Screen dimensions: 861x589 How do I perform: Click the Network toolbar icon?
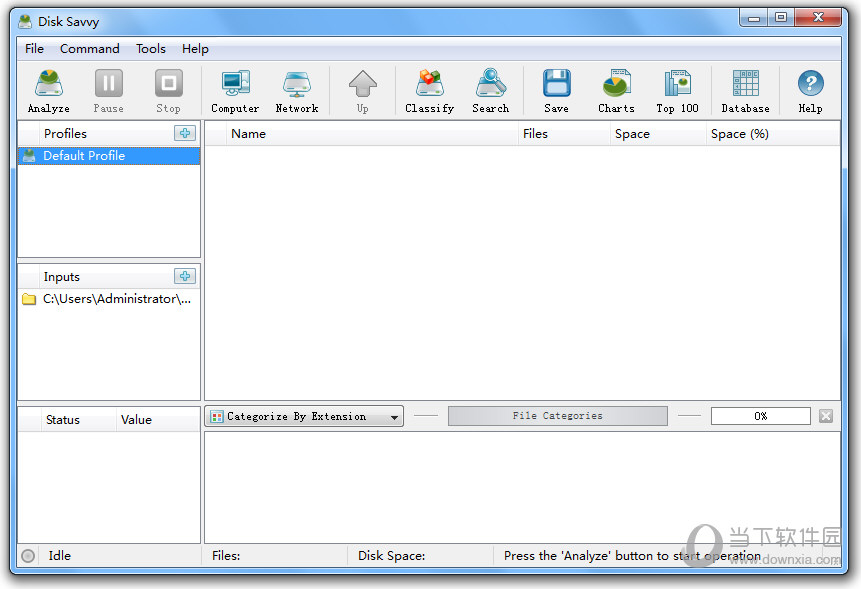point(297,90)
